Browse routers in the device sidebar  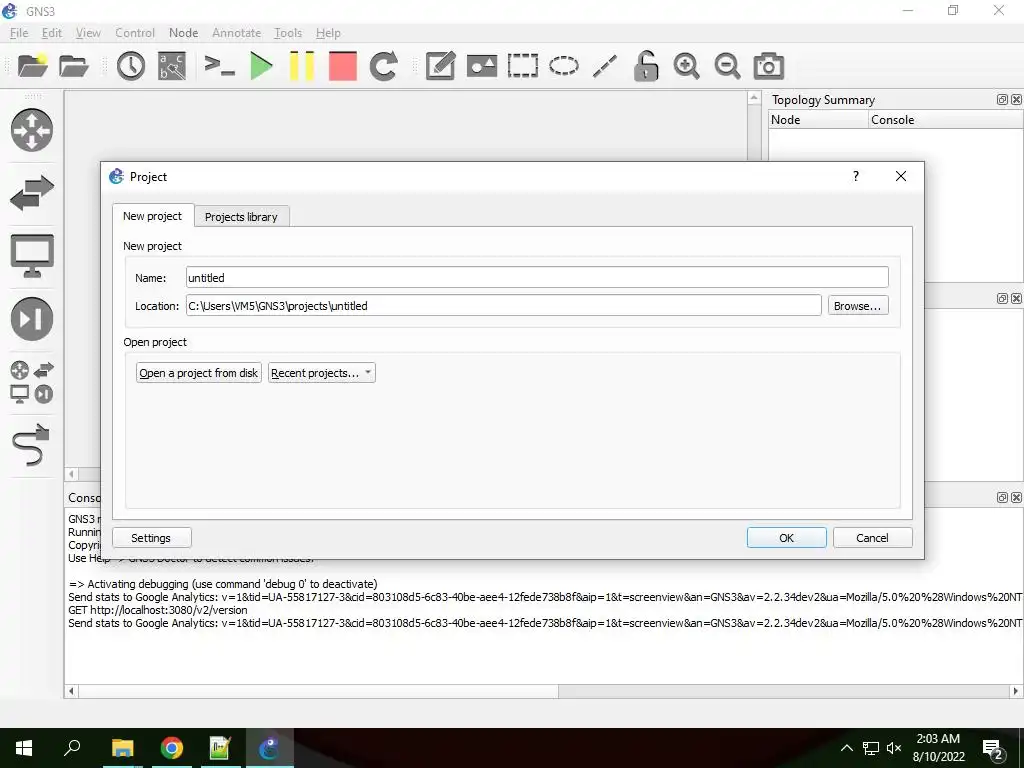[x=31, y=130]
